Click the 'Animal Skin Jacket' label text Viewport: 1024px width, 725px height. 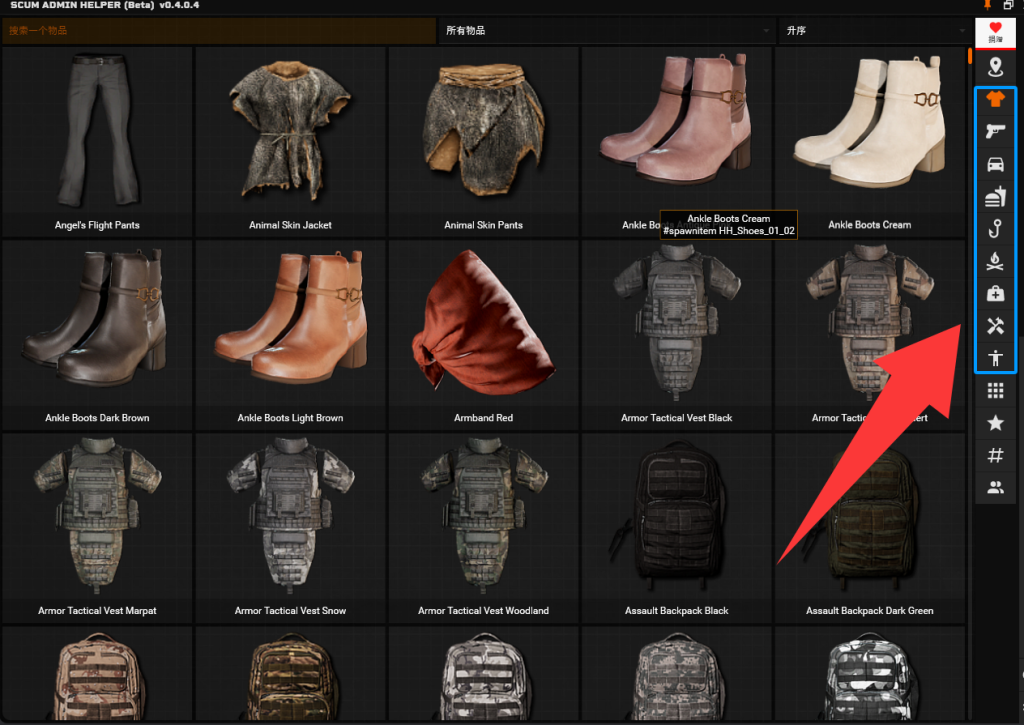click(x=291, y=225)
